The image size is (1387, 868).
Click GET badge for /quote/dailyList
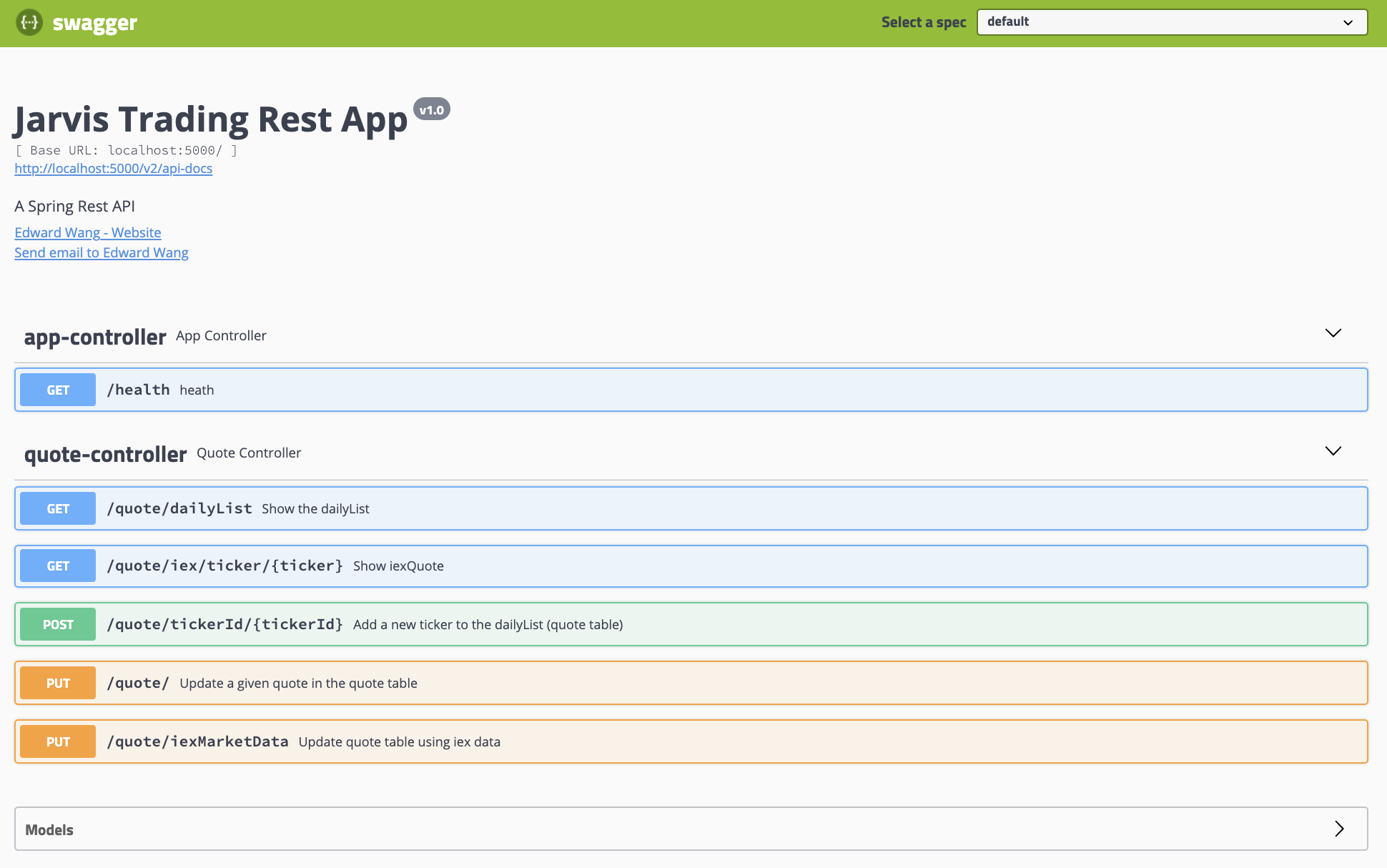coord(58,508)
